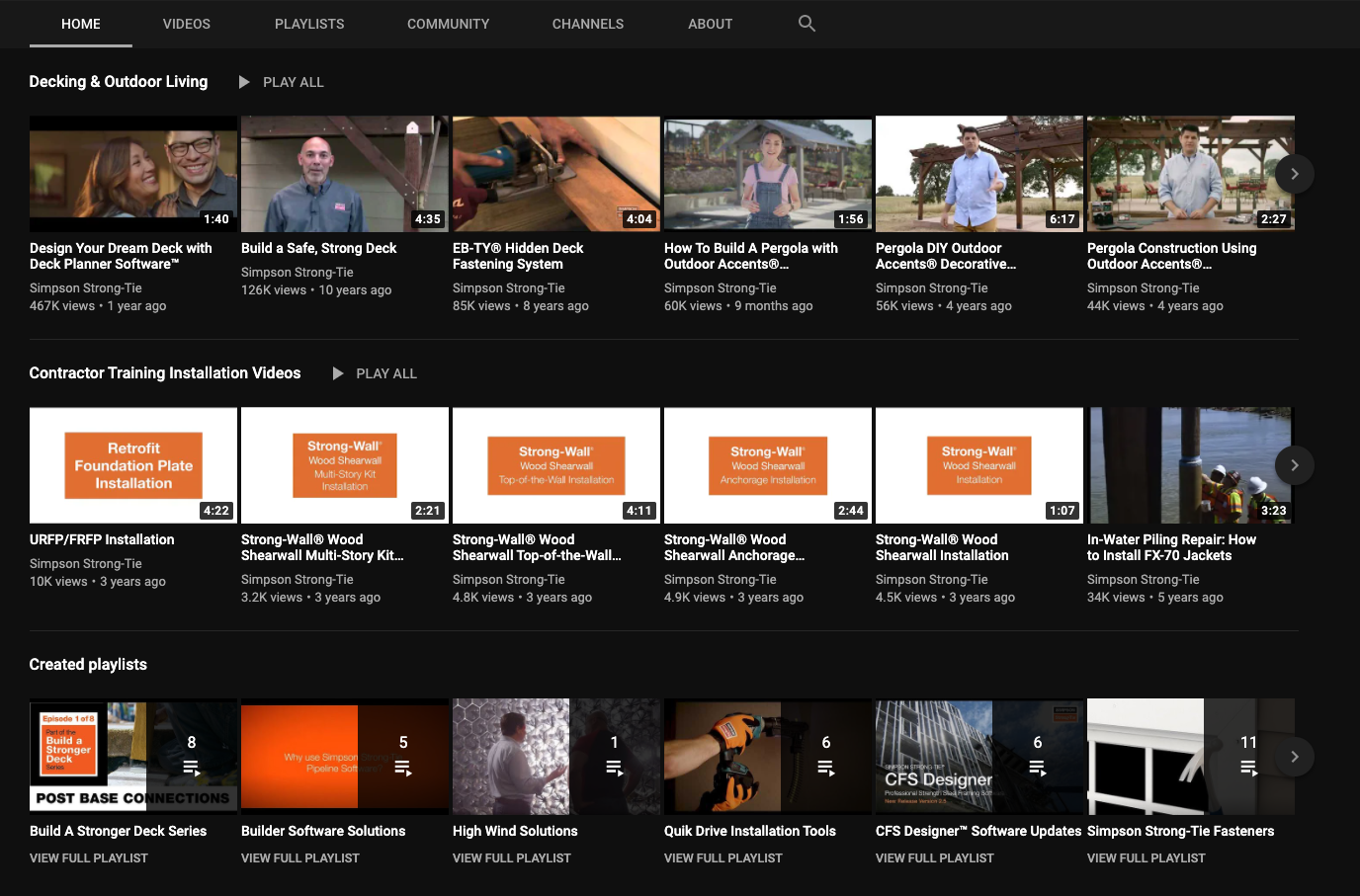Open the Community tab
The height and width of the screenshot is (896, 1360).
[x=448, y=24]
